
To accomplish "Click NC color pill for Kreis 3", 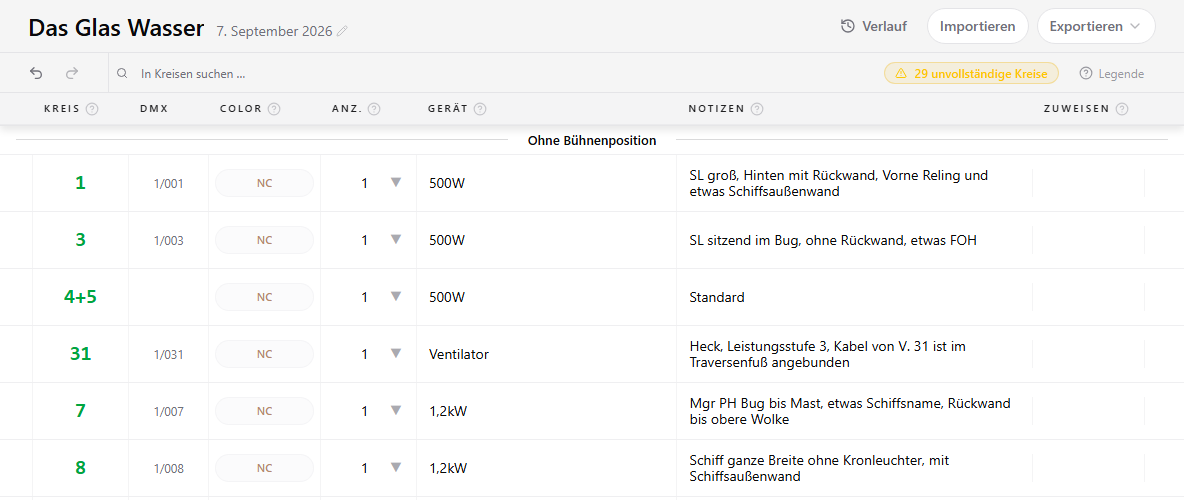I will [x=264, y=240].
